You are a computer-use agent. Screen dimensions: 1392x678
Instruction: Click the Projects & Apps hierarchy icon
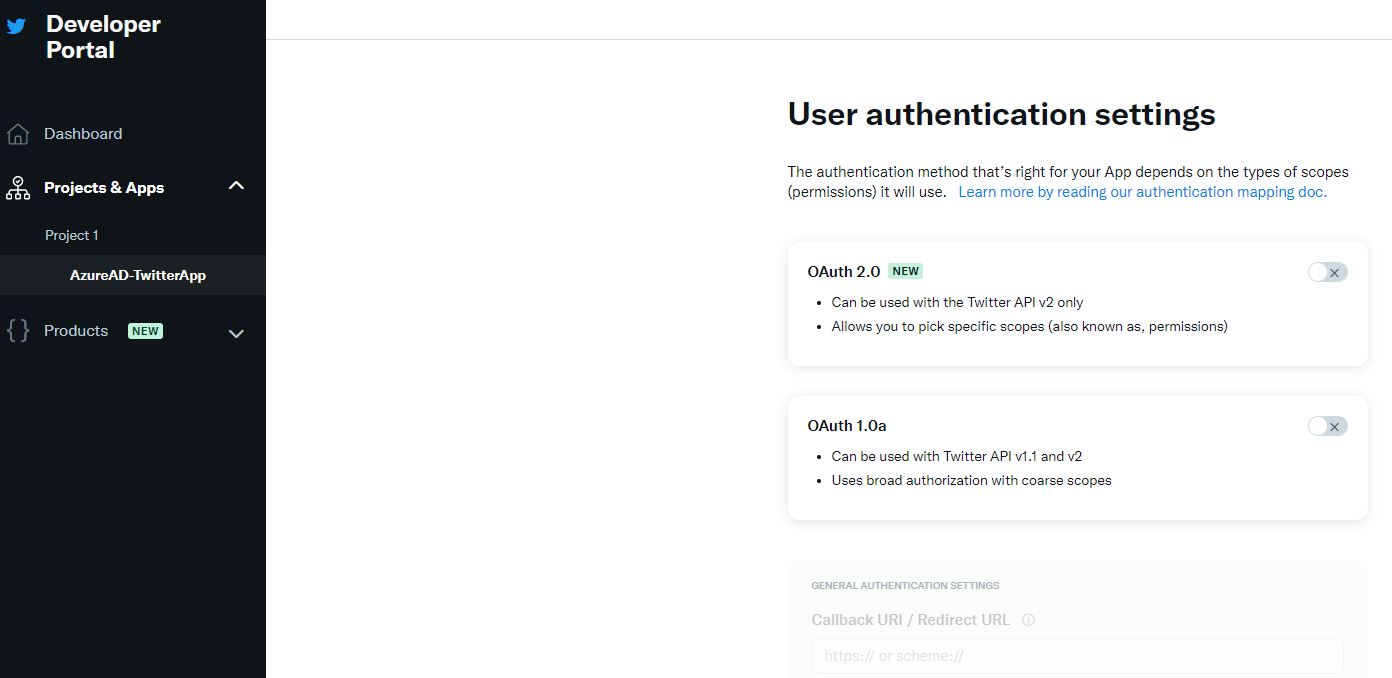click(x=17, y=187)
